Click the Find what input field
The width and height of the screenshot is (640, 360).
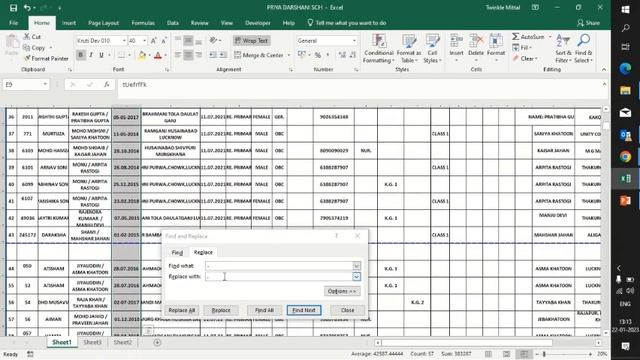coord(279,266)
